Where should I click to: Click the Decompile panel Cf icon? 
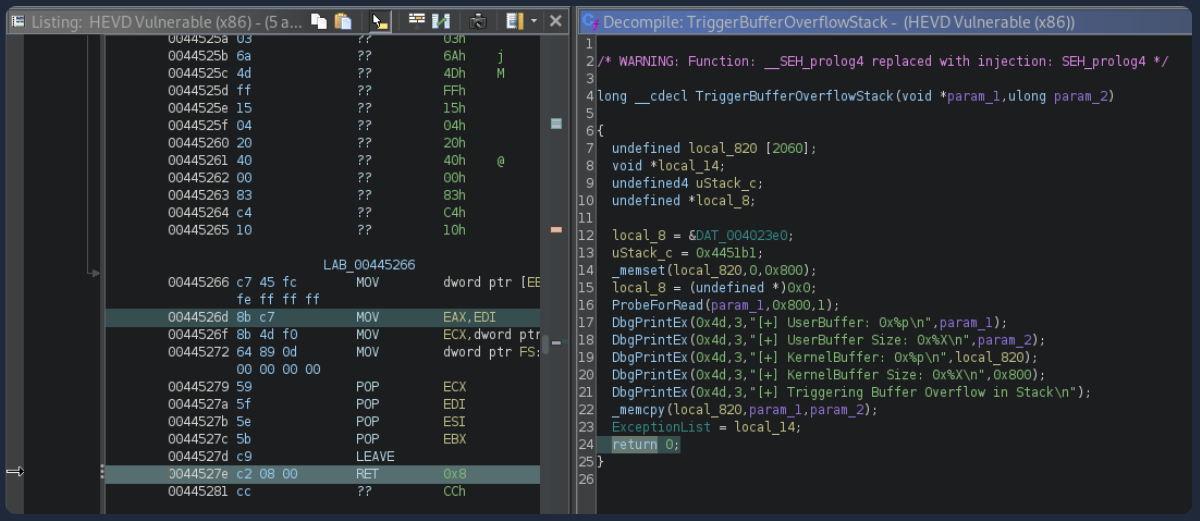(x=590, y=21)
